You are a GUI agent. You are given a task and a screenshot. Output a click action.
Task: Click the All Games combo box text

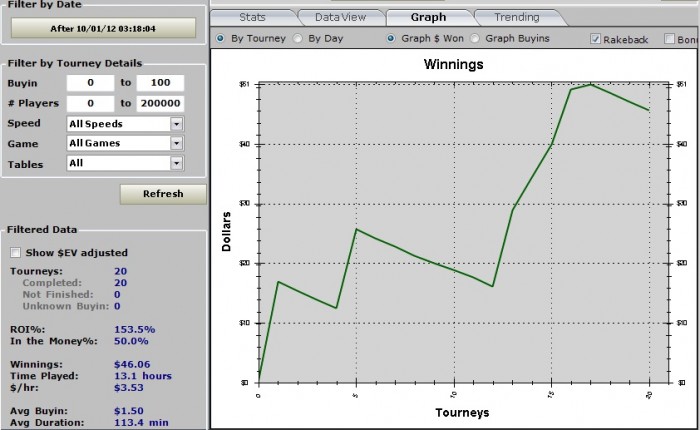click(x=95, y=143)
